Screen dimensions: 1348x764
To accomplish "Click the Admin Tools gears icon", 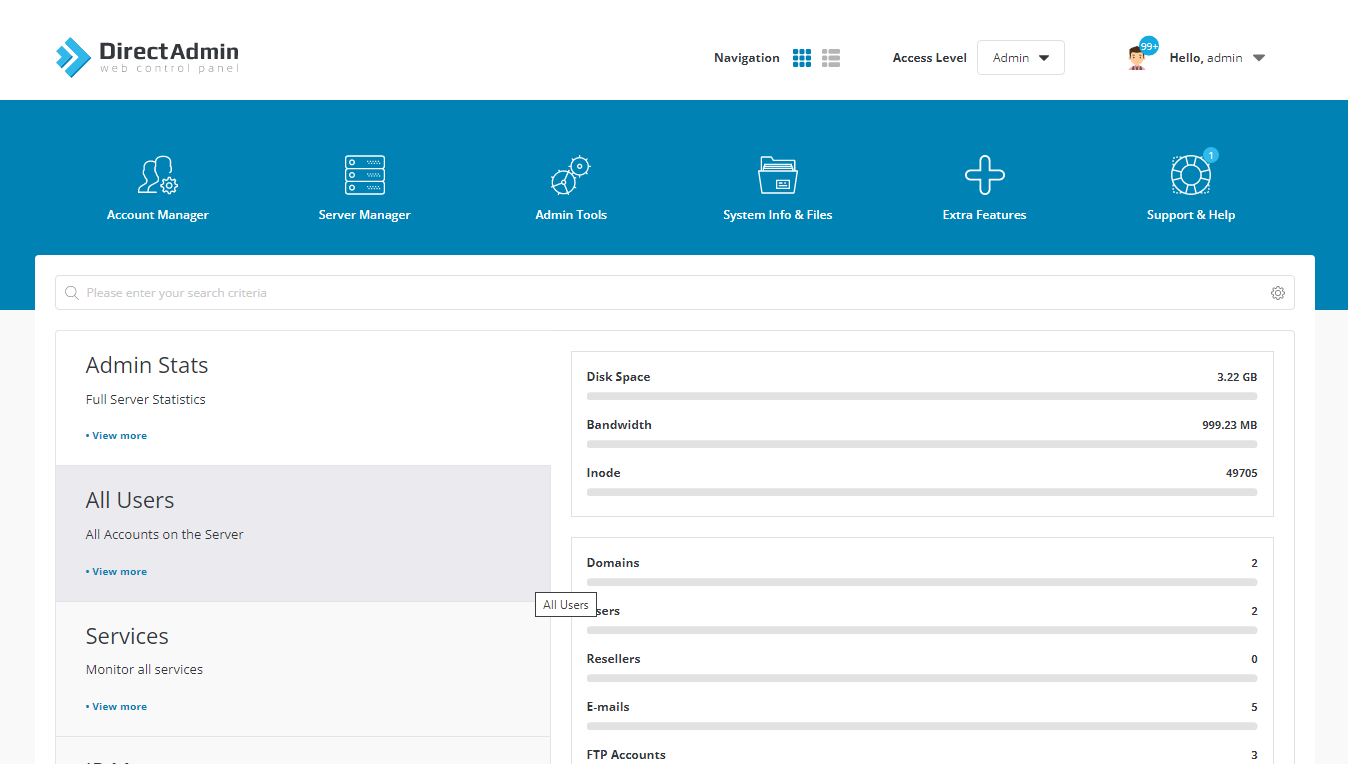I will tap(571, 176).
